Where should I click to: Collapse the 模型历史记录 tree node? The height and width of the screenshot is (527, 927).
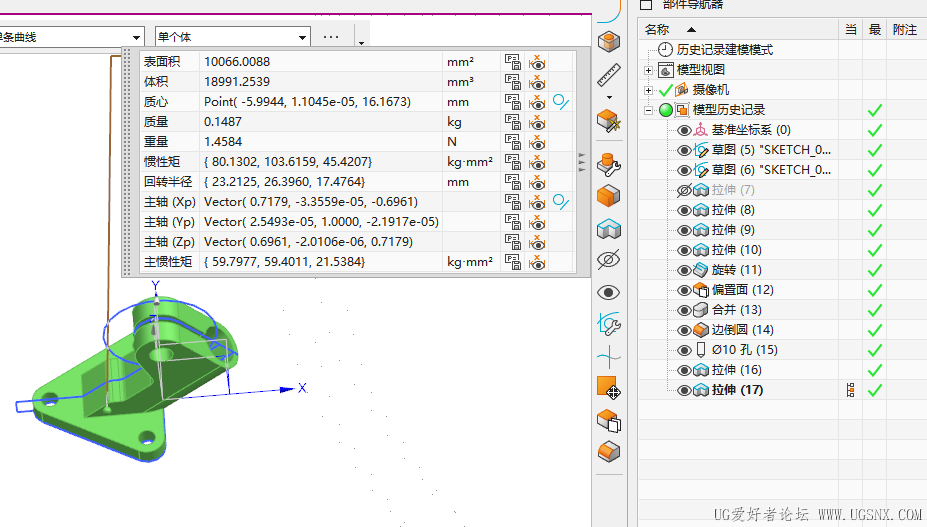click(648, 110)
